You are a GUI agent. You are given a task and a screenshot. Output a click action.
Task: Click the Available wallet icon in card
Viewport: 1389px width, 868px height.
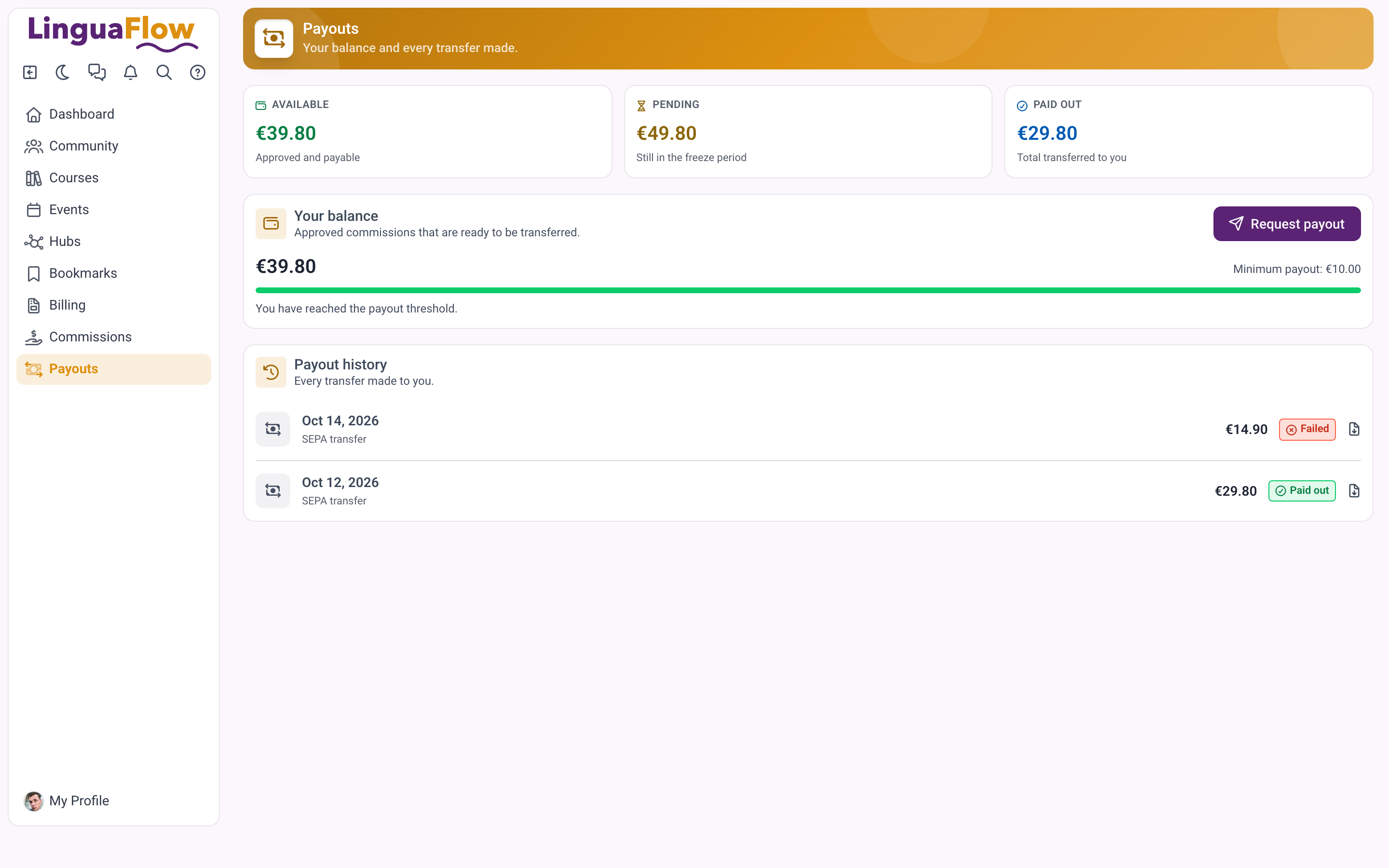point(260,106)
